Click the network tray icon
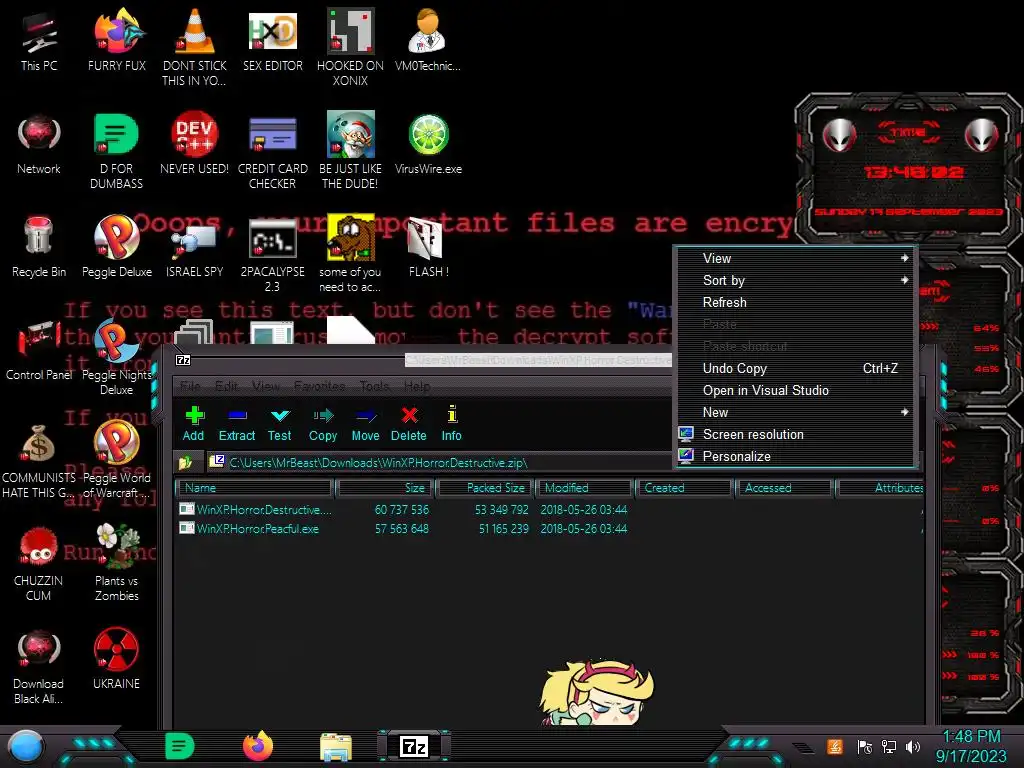 coord(889,746)
